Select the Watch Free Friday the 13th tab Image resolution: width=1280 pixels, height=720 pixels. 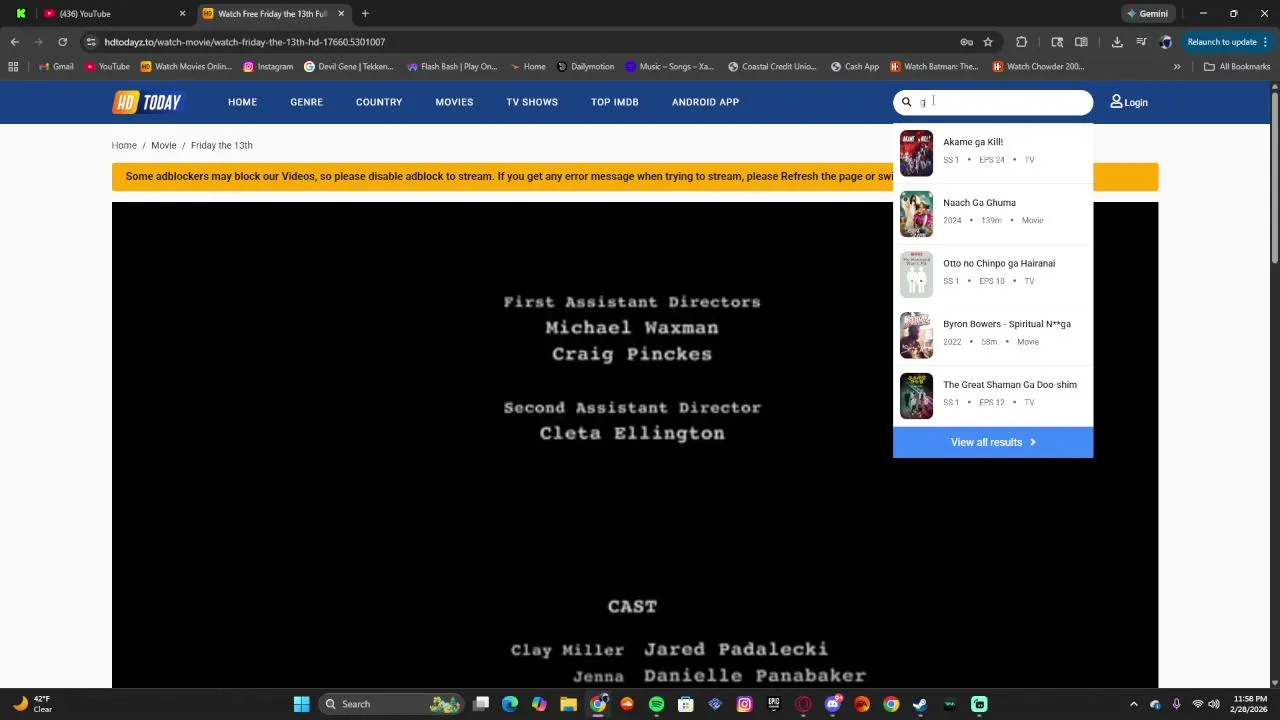(273, 14)
